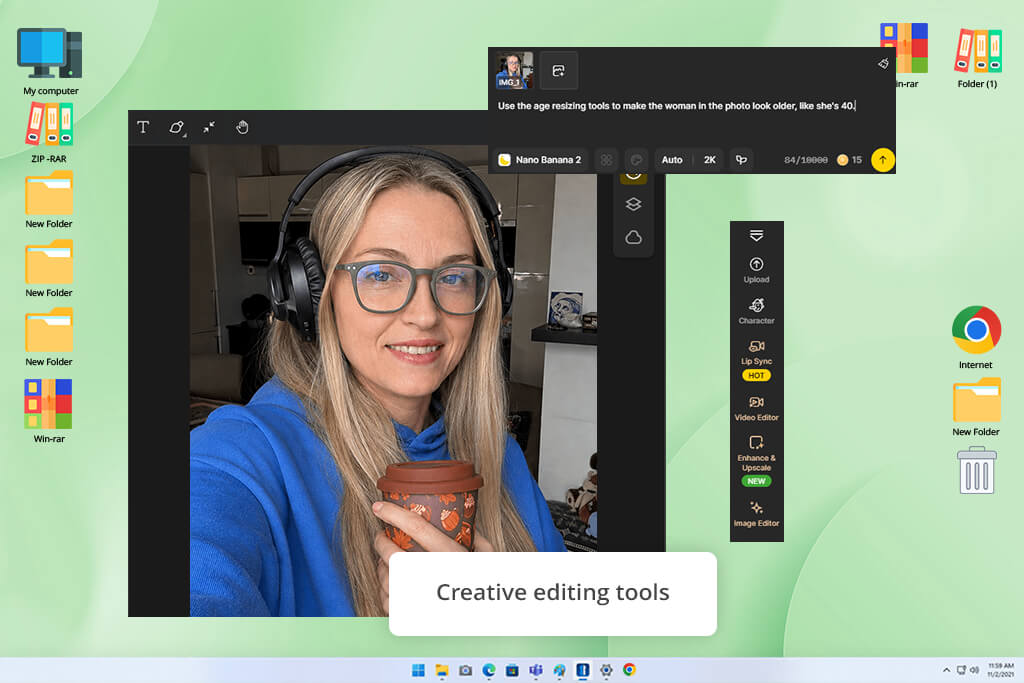Collapse the side tool panel
Image resolution: width=1024 pixels, height=683 pixels.
coord(756,236)
